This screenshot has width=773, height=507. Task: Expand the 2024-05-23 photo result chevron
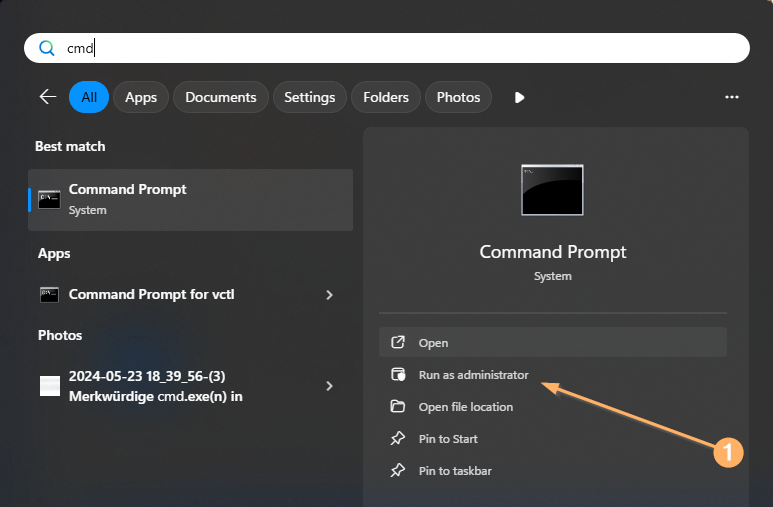[x=329, y=386]
